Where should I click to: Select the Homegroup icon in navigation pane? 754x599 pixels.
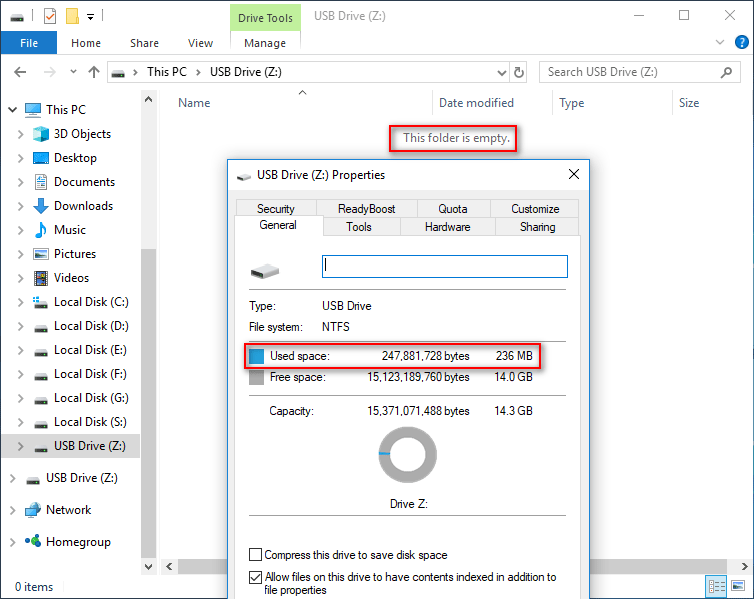click(33, 541)
